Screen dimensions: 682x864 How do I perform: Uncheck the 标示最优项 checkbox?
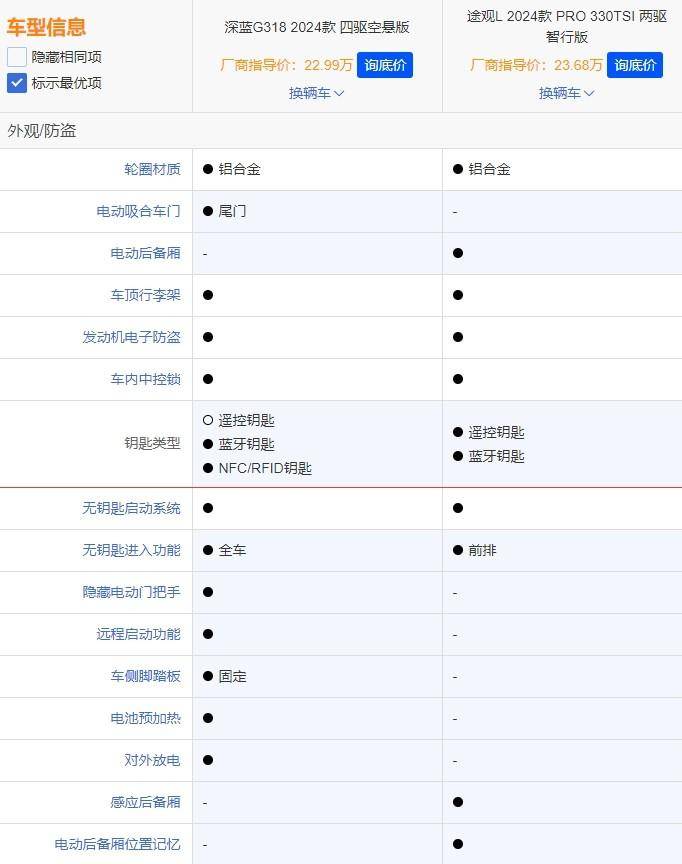coord(17,83)
